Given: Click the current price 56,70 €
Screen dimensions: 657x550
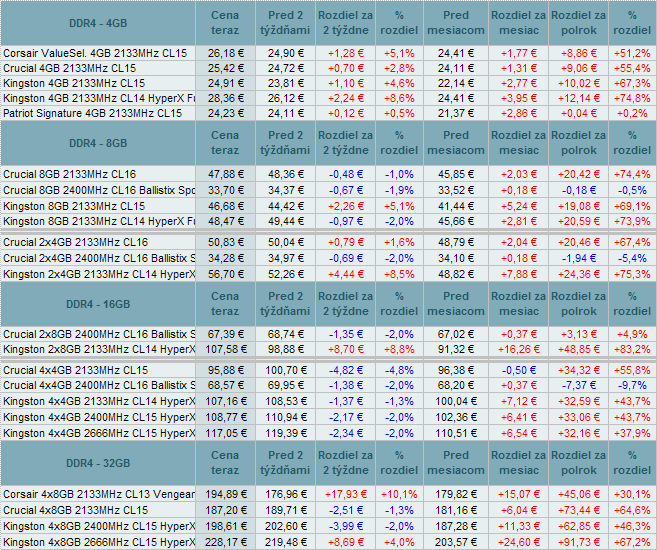Looking at the screenshot, I should pos(226,274).
